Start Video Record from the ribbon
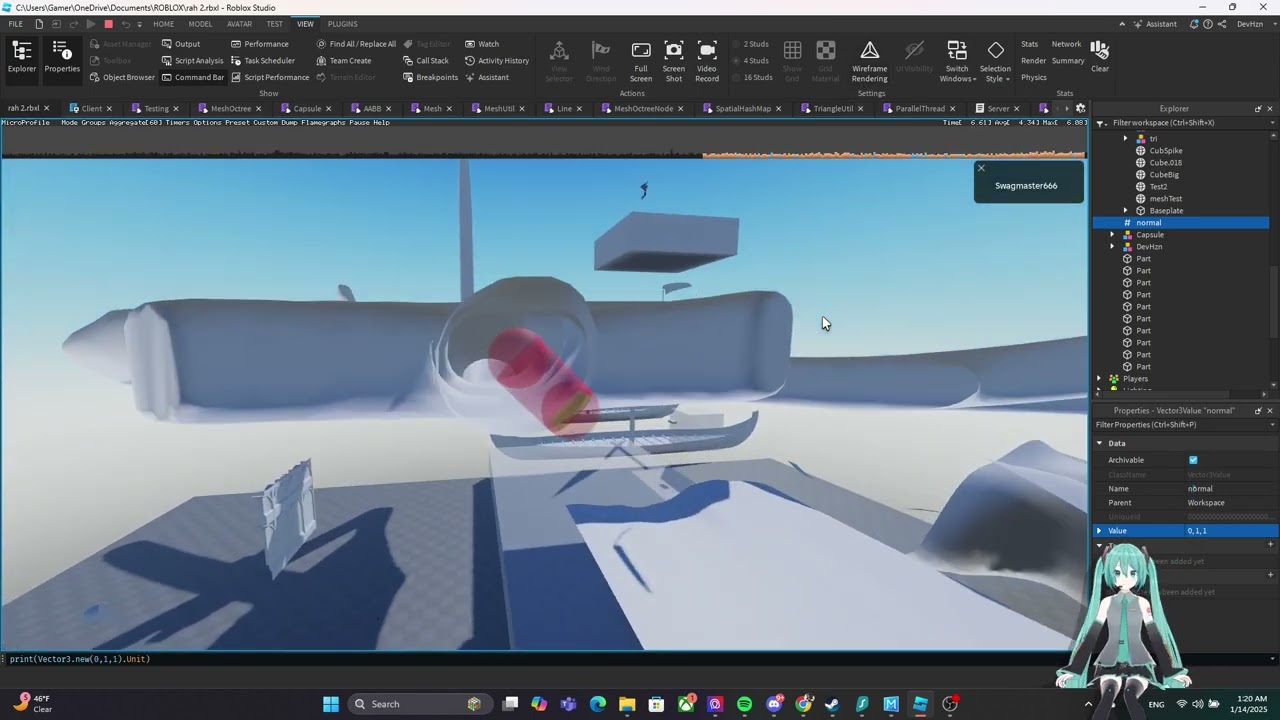This screenshot has width=1280, height=720. click(706, 60)
